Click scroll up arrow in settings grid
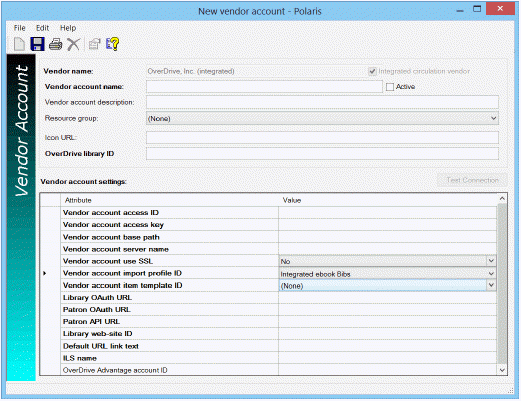This screenshot has height=401, width=521. point(502,199)
